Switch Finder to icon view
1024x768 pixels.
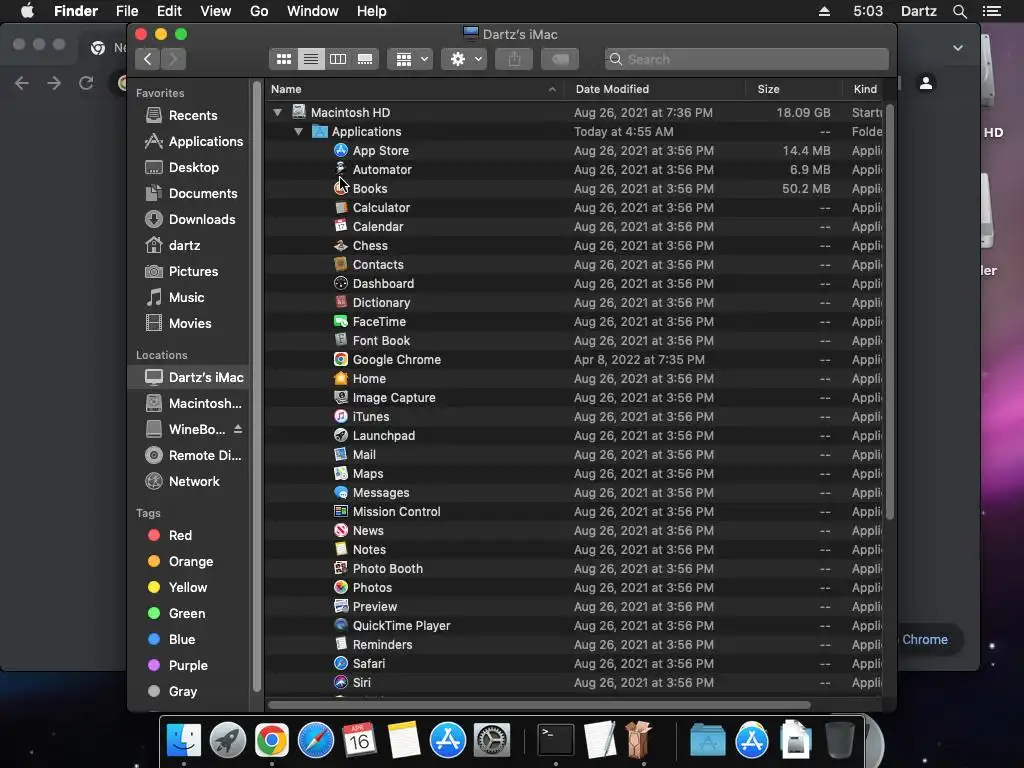pos(283,59)
